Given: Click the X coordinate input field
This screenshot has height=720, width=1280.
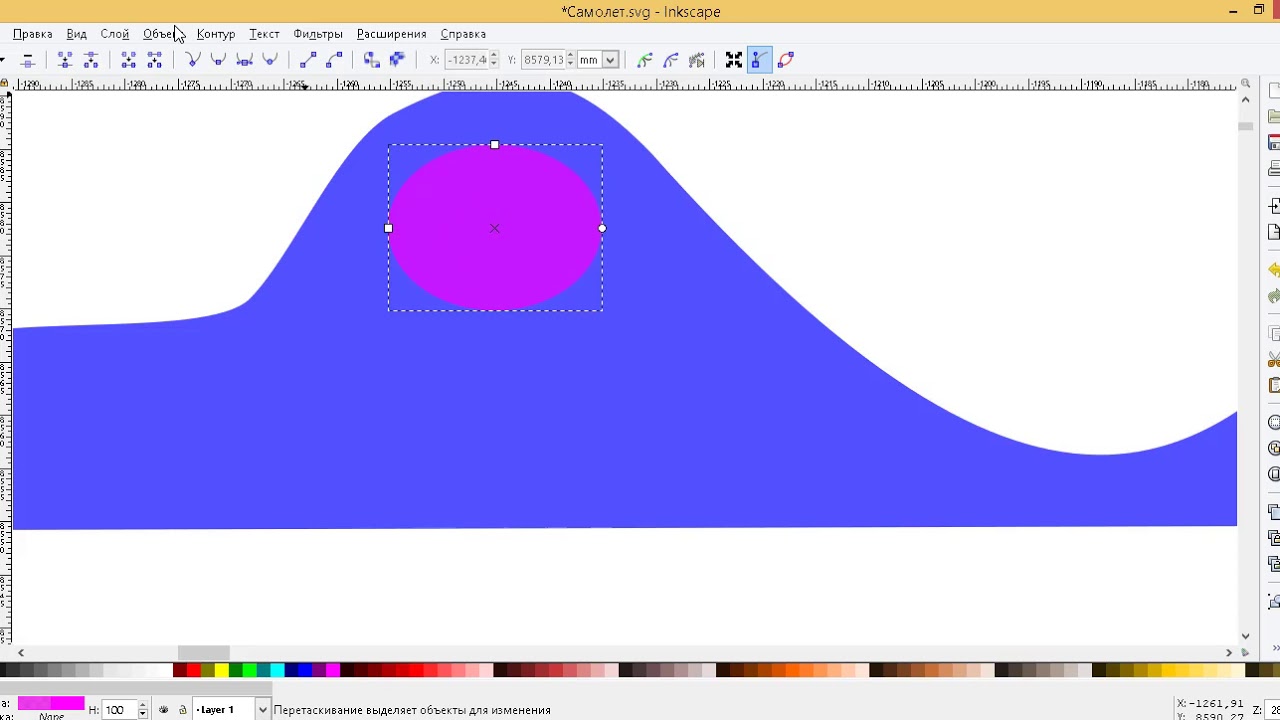Looking at the screenshot, I should pos(467,60).
